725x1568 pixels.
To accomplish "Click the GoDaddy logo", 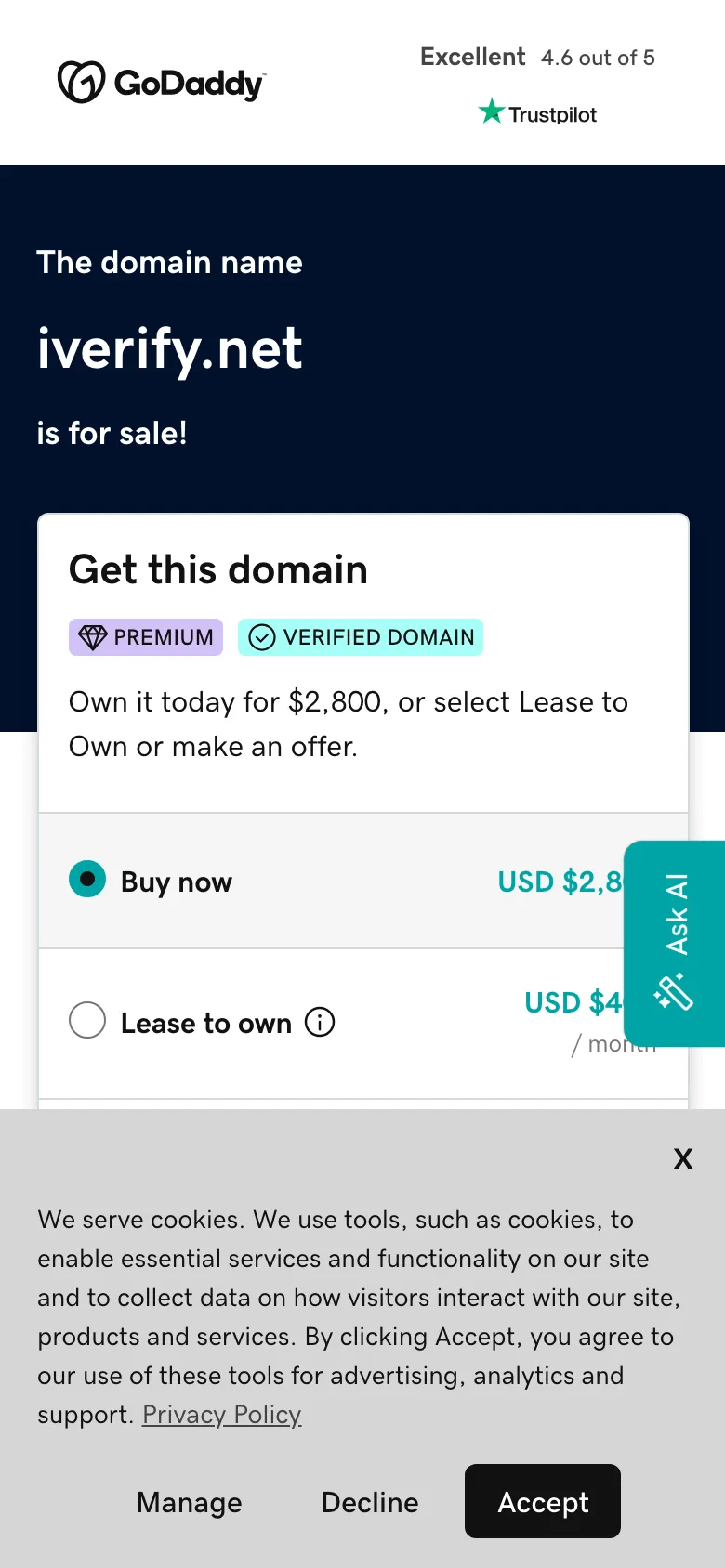I will (x=160, y=82).
